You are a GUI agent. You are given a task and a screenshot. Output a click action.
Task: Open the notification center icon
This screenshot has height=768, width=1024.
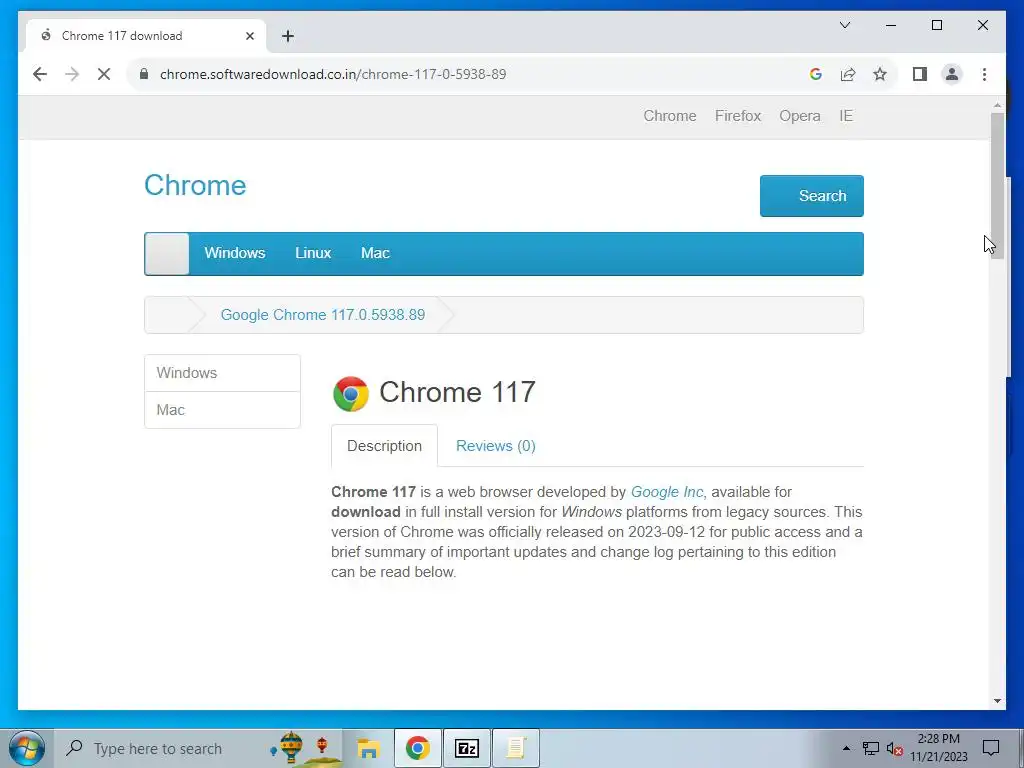click(x=991, y=748)
